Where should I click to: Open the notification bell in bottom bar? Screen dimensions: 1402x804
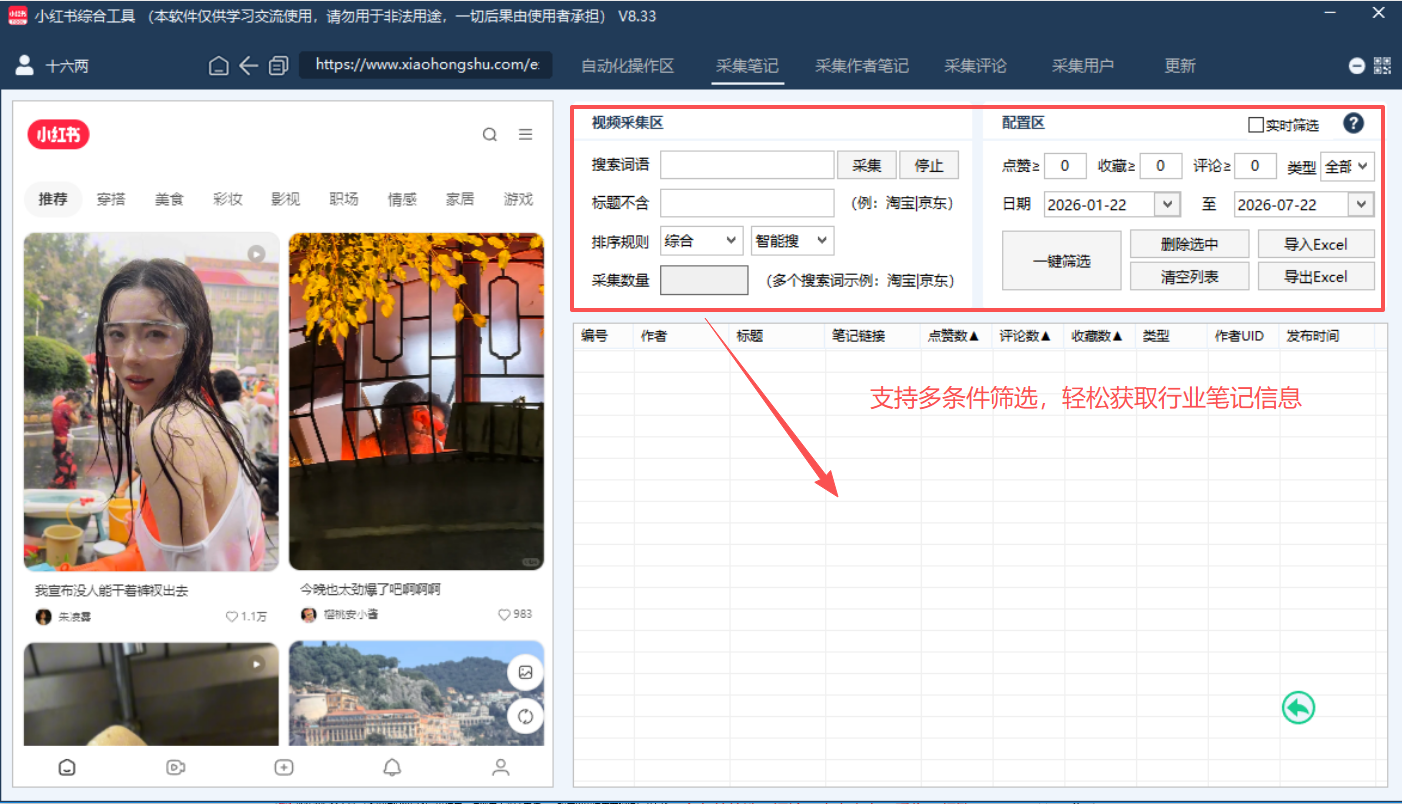point(393,767)
